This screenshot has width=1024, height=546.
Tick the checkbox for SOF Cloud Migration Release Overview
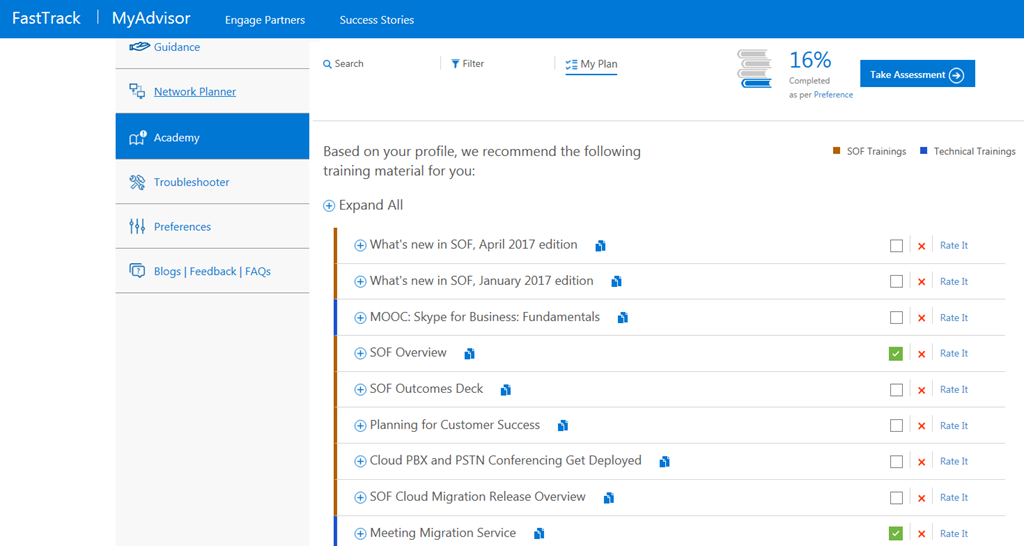(896, 498)
